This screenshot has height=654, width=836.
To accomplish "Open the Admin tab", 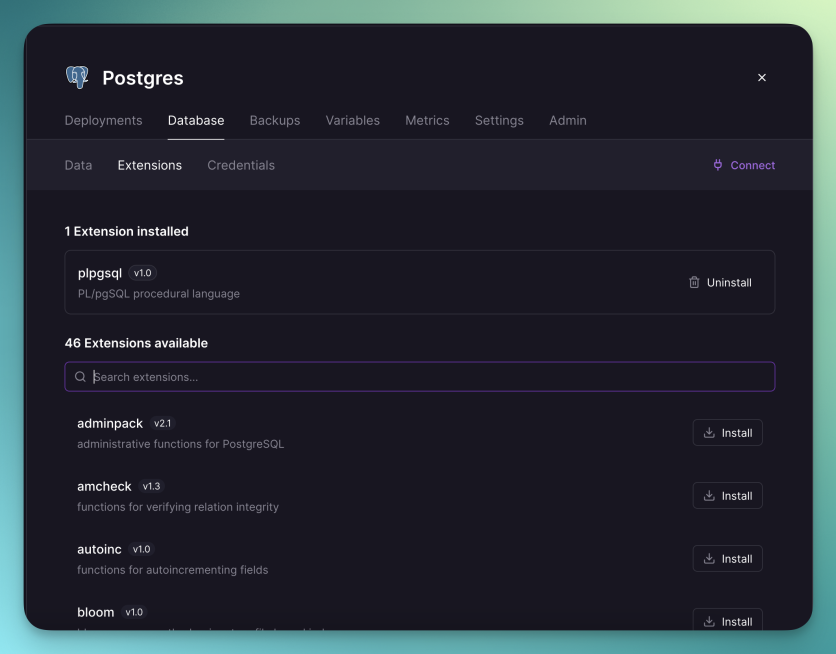I will (568, 120).
